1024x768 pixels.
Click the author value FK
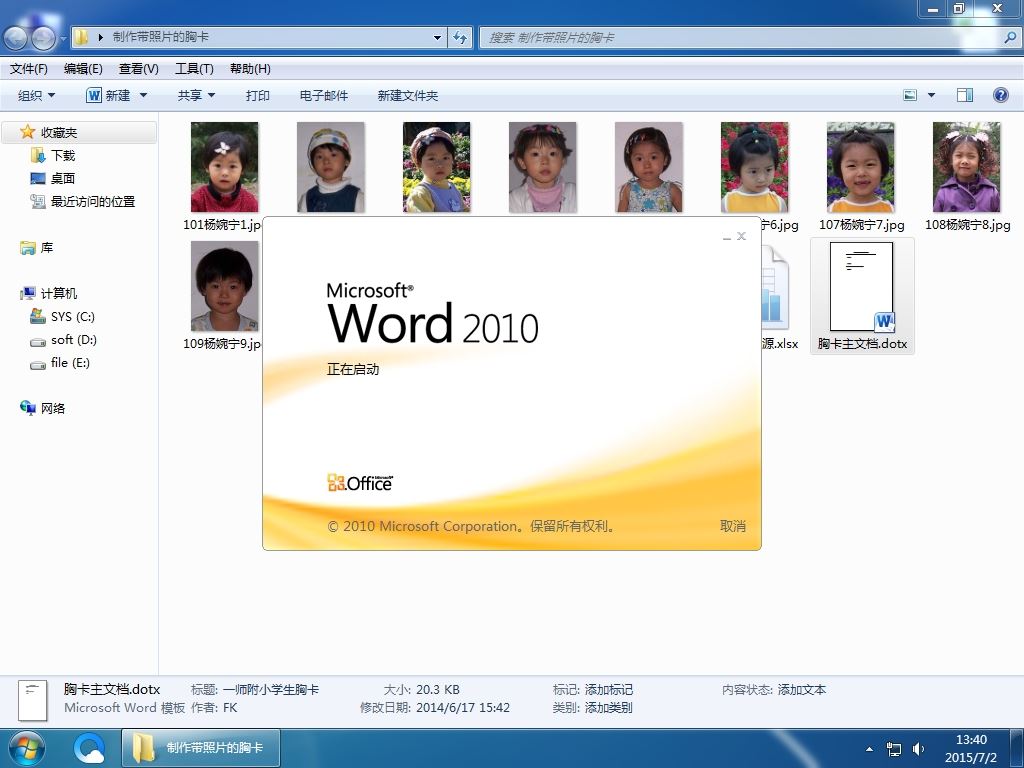pyautogui.click(x=230, y=707)
